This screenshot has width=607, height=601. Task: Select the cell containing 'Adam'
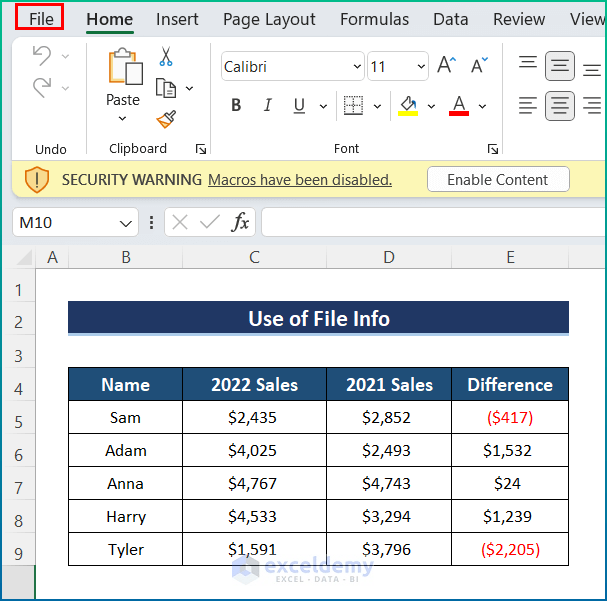(125, 450)
